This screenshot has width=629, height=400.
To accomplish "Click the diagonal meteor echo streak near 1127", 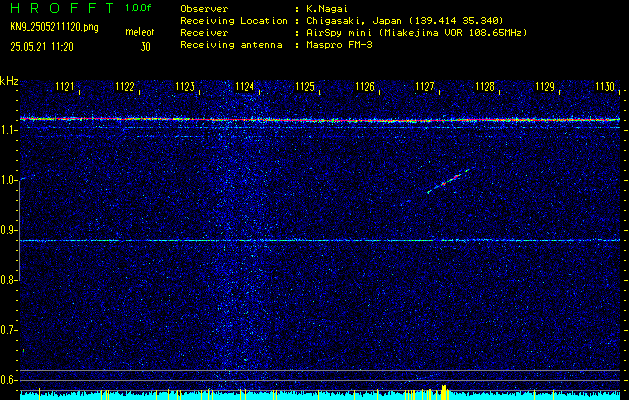I will tap(448, 181).
